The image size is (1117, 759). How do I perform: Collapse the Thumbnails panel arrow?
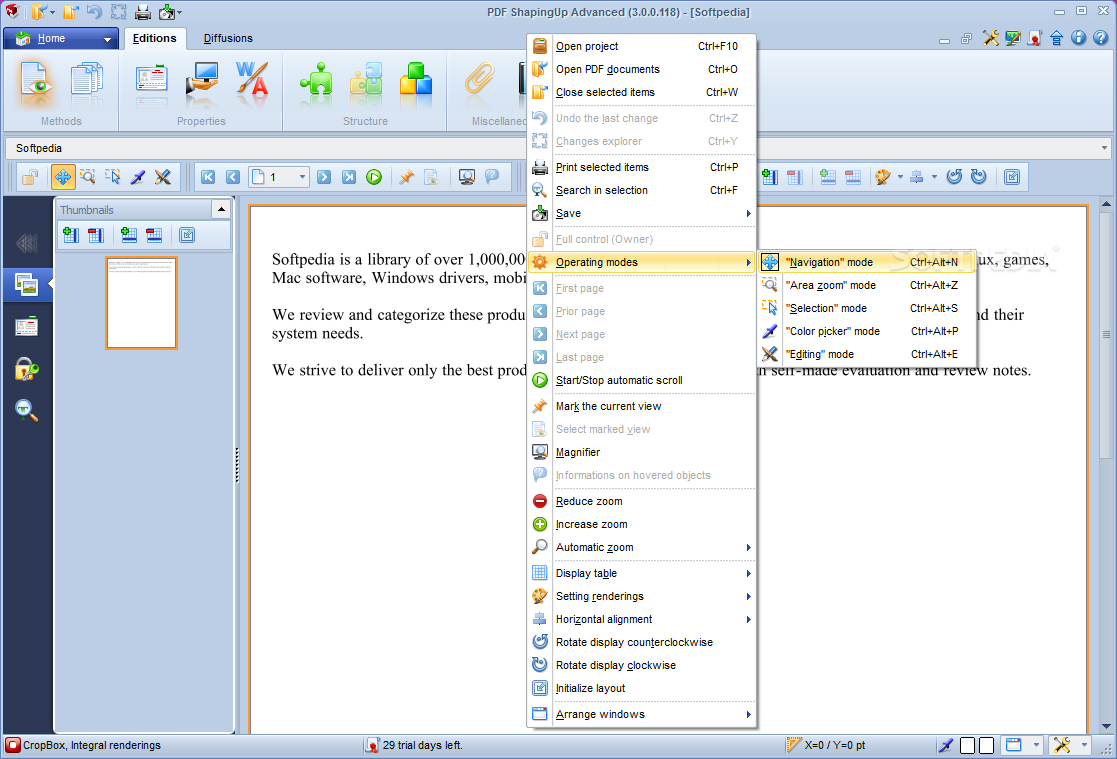pyautogui.click(x=221, y=210)
